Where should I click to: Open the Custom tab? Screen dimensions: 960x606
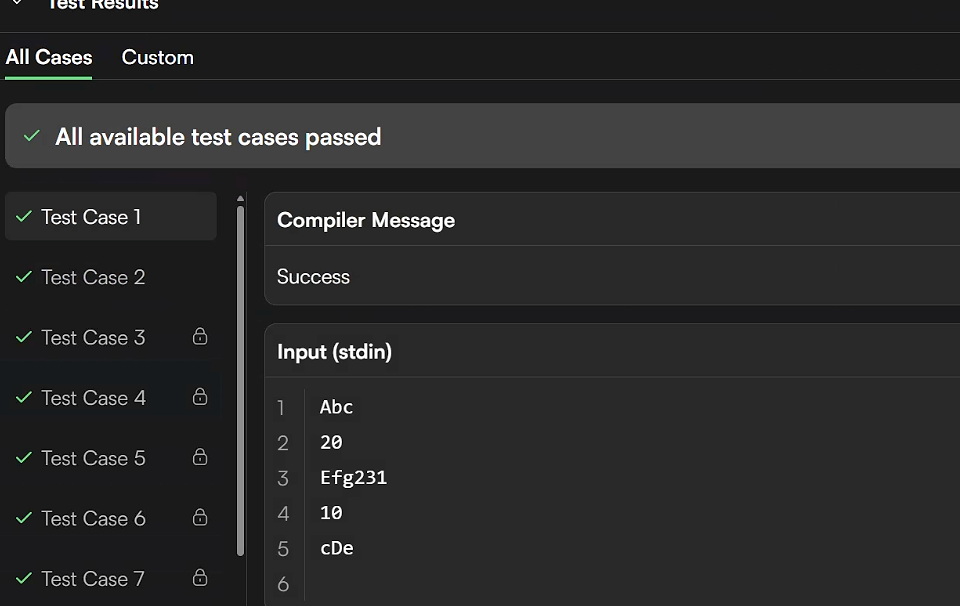[157, 57]
